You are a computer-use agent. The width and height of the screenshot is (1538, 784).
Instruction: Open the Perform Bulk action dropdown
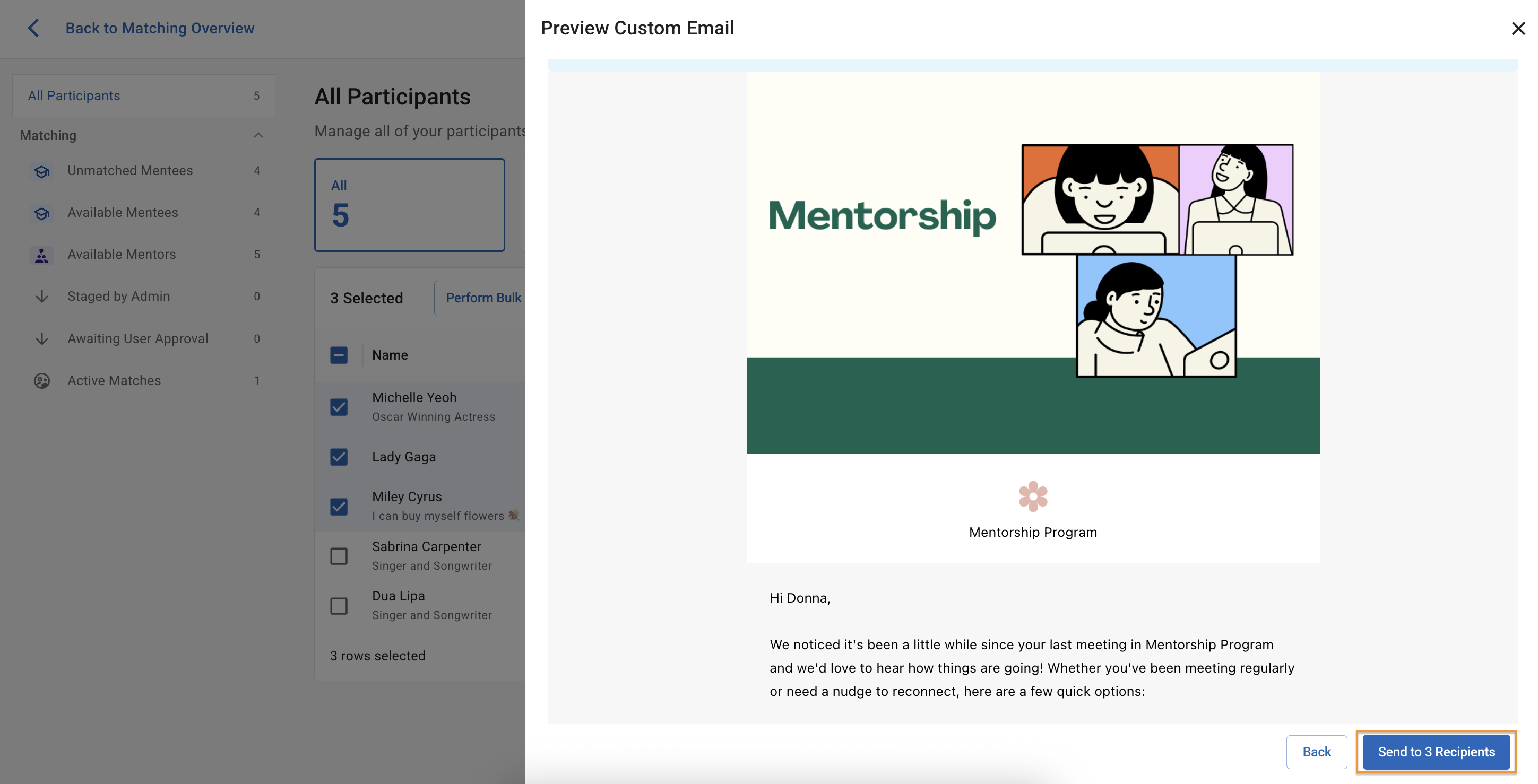(x=482, y=298)
